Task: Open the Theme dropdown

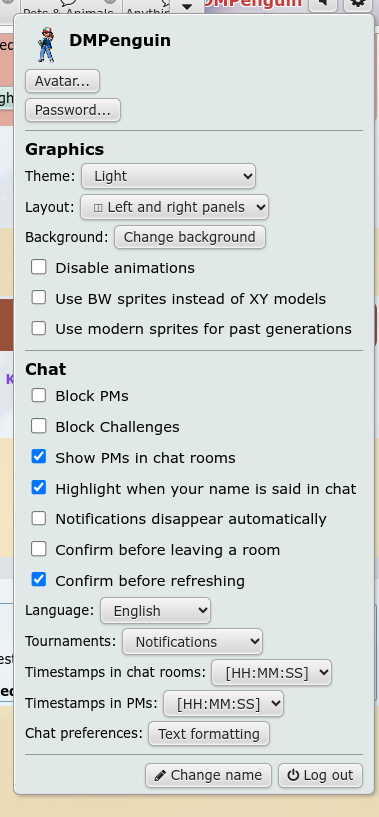Action: (168, 176)
